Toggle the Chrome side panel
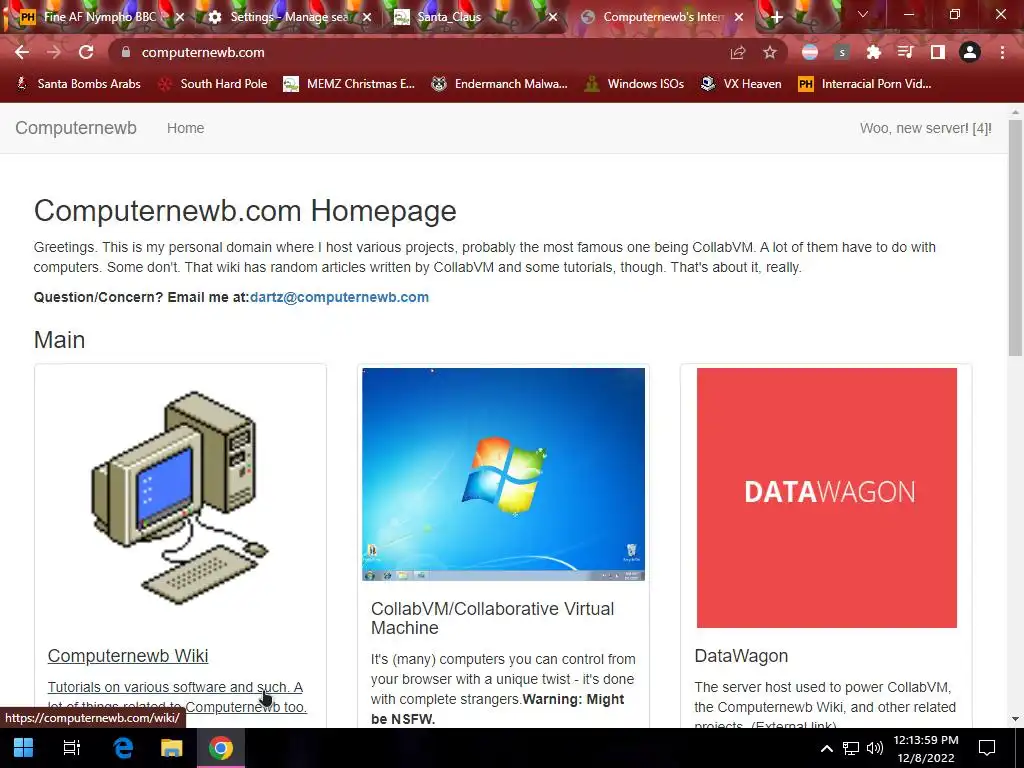The width and height of the screenshot is (1024, 768). (x=938, y=52)
